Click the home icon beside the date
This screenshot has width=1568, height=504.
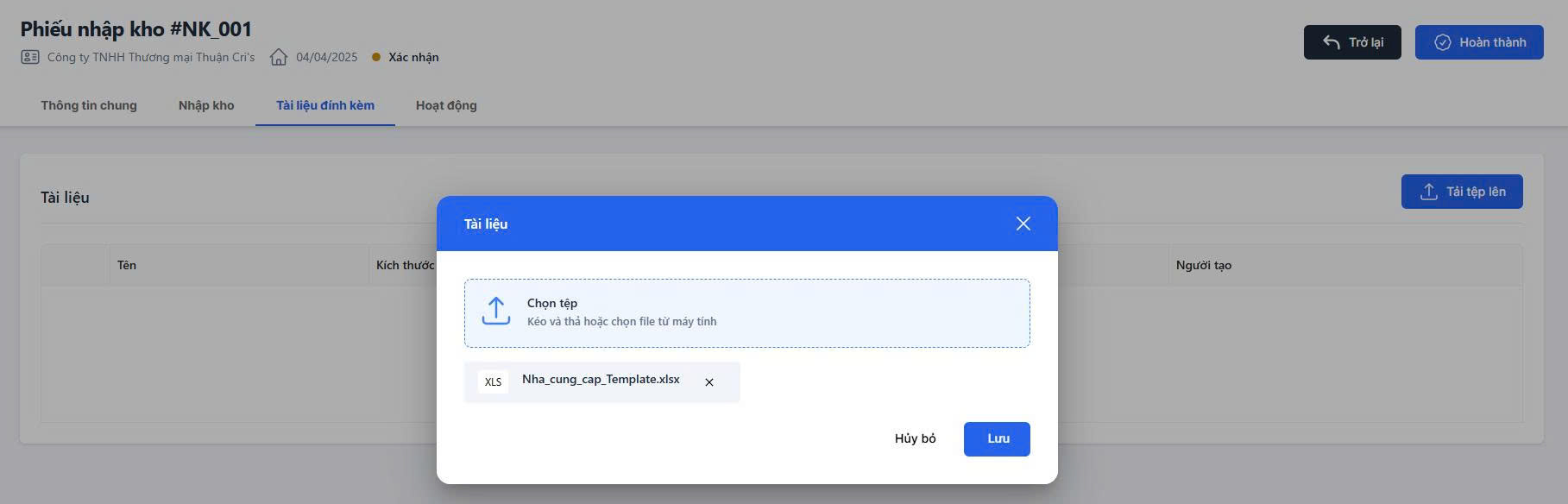(x=278, y=57)
